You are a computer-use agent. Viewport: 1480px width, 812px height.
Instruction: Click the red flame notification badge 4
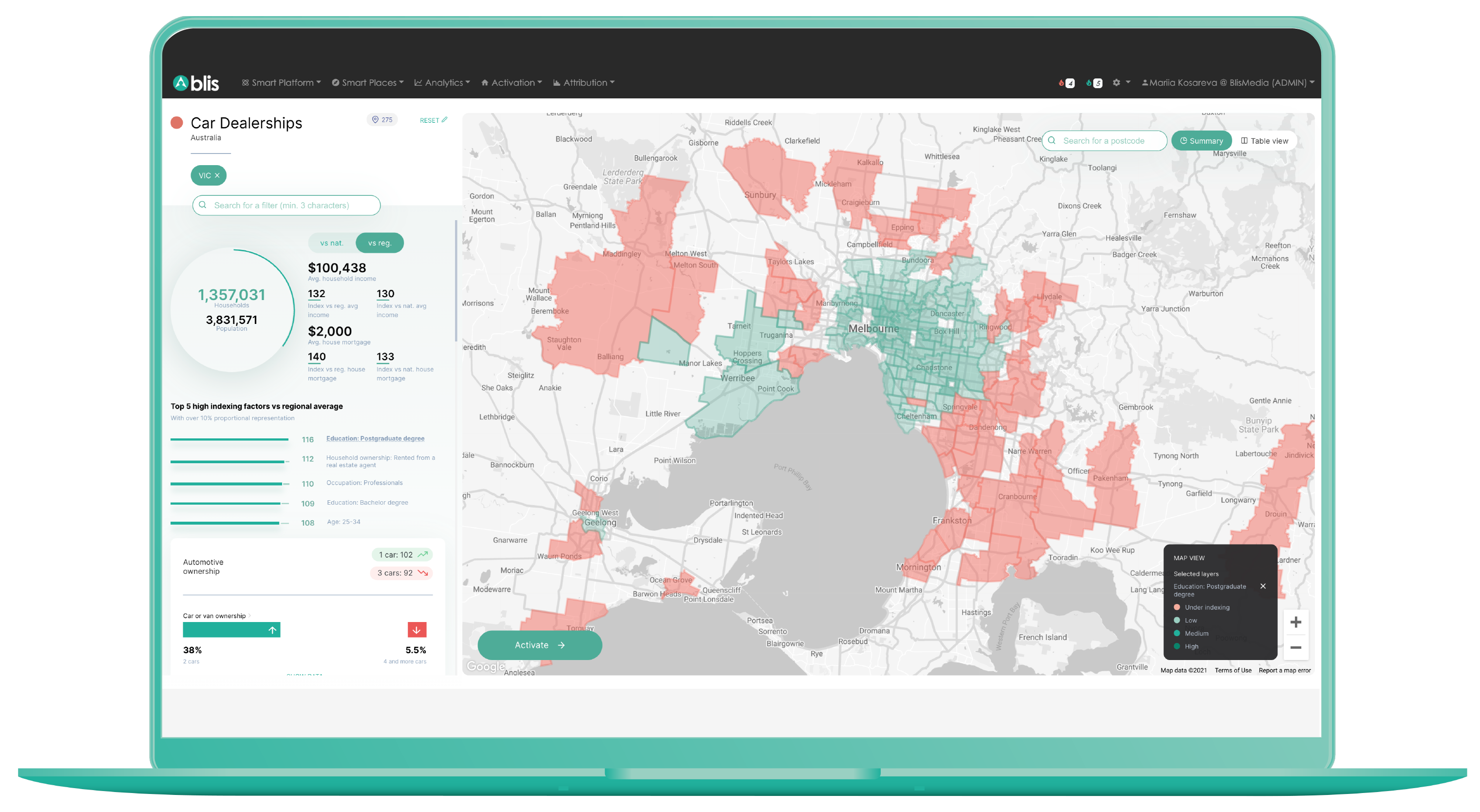point(1066,83)
